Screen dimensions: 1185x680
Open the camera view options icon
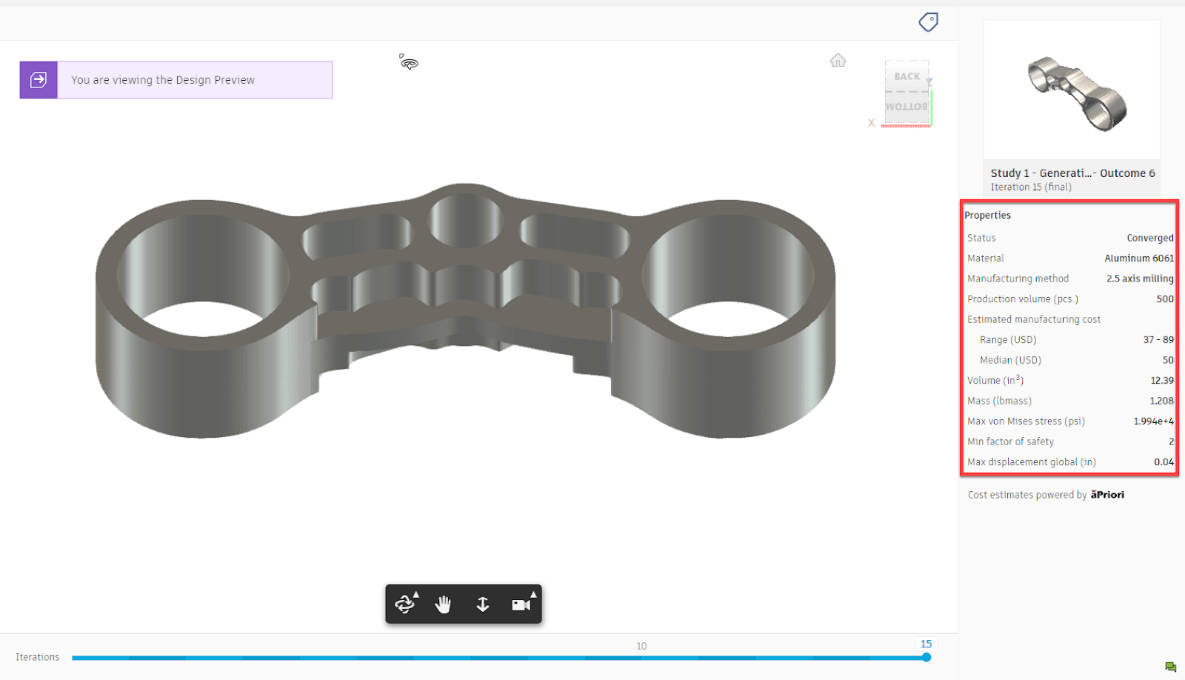523,604
